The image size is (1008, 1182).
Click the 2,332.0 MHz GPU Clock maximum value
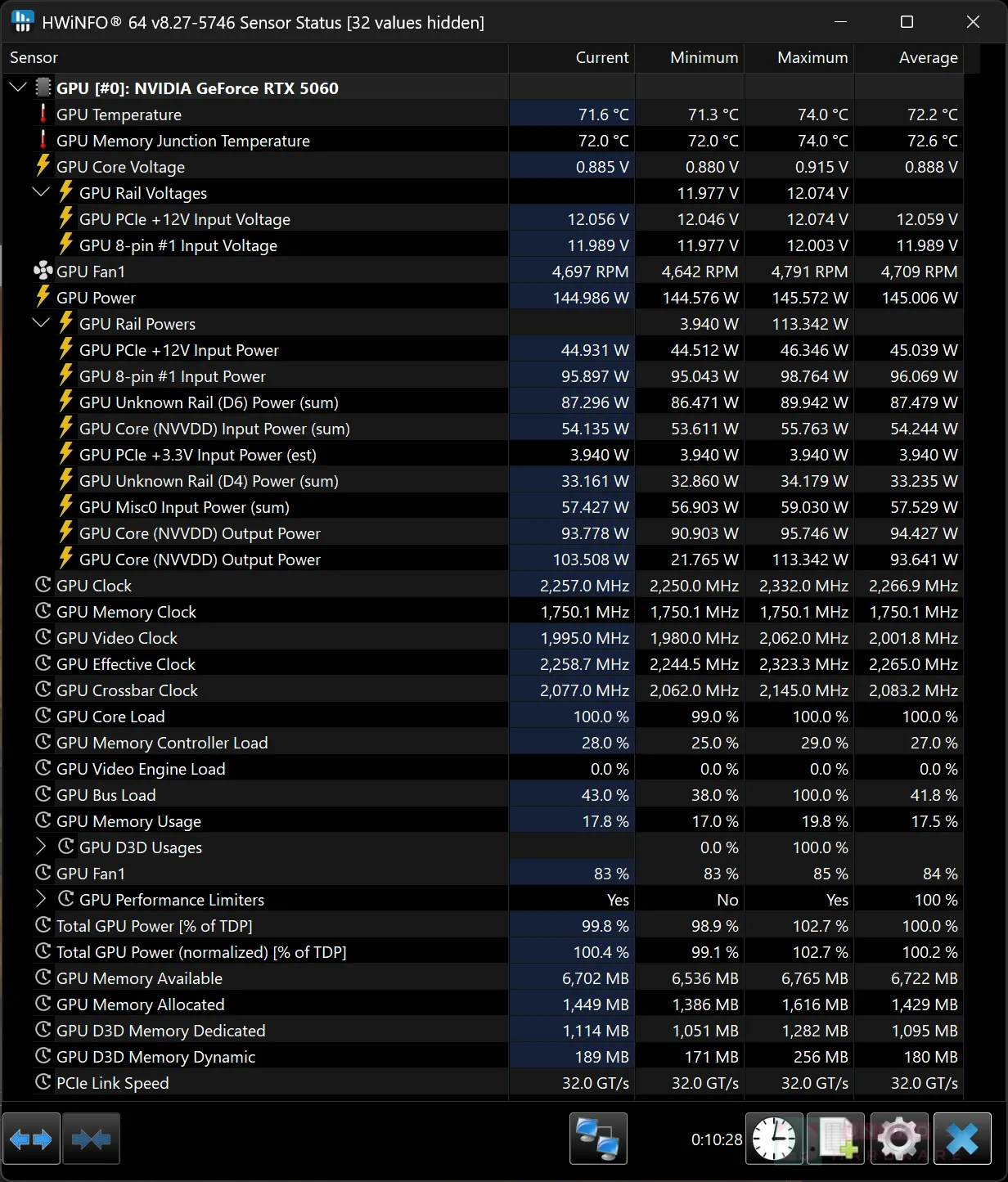pos(803,586)
